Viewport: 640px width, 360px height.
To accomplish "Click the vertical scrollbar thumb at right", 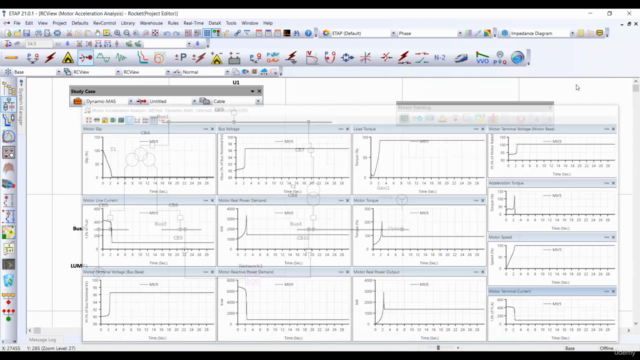I will coord(636,88).
